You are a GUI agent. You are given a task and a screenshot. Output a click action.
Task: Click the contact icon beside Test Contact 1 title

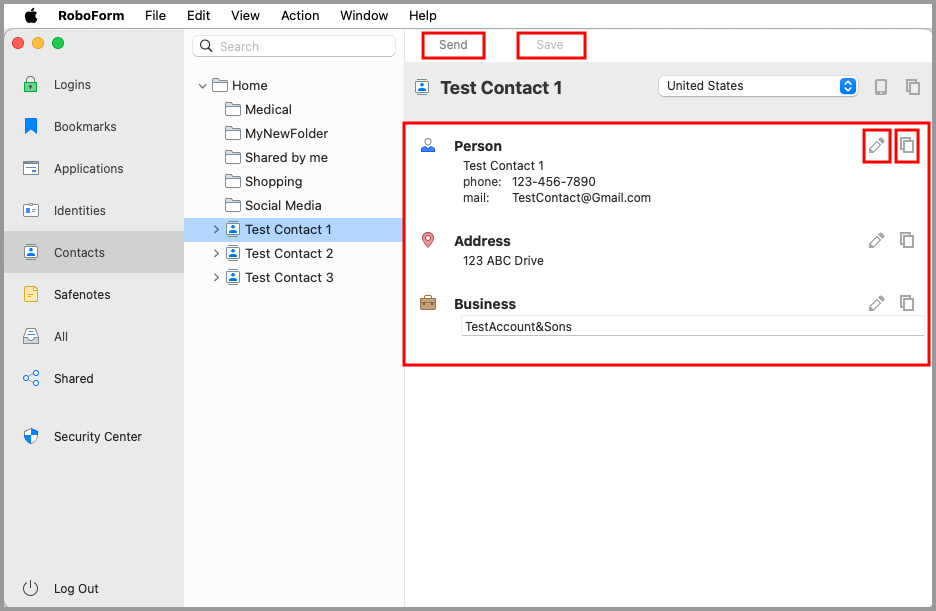coord(422,88)
